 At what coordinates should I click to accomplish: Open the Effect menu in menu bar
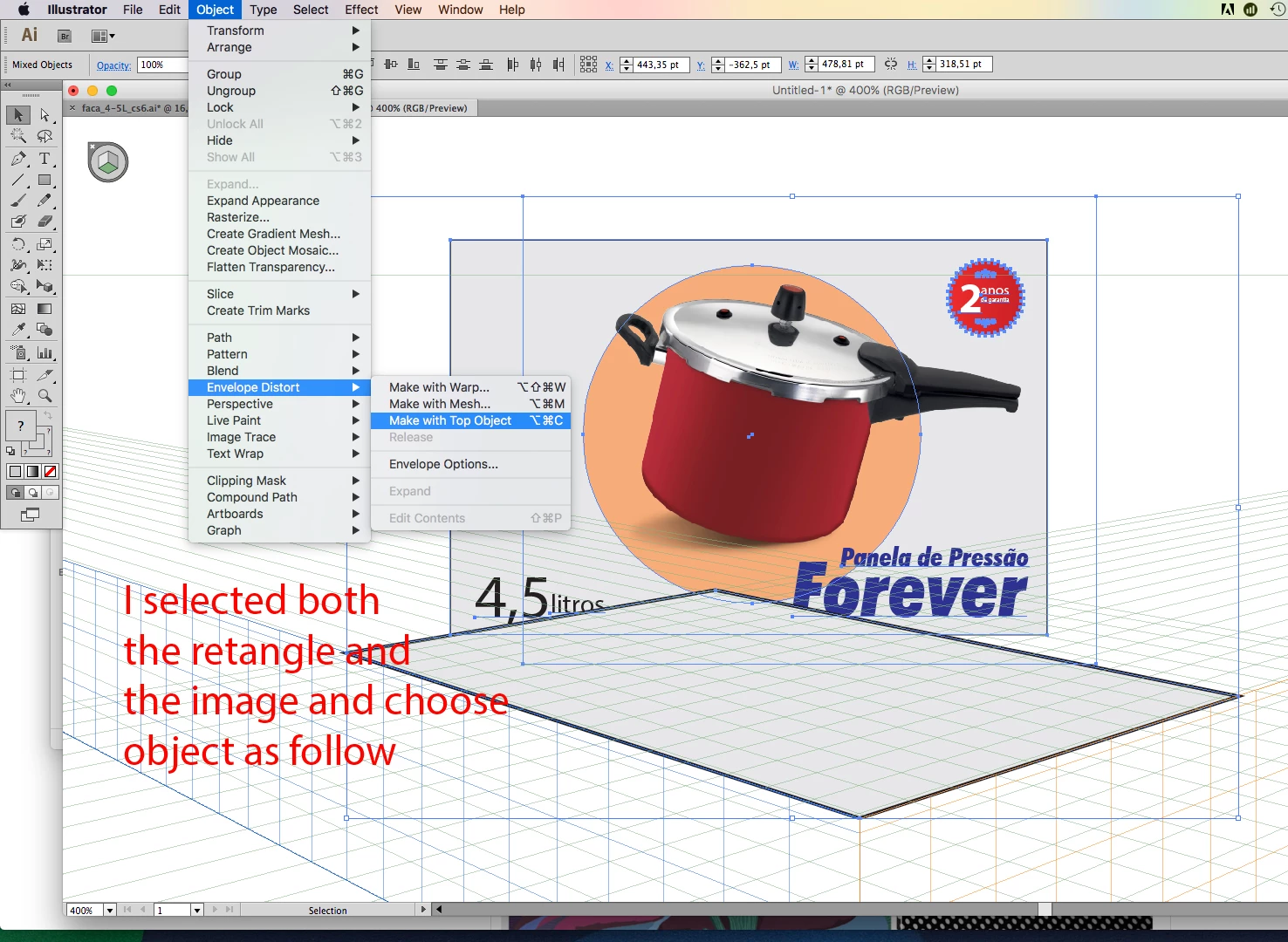361,10
